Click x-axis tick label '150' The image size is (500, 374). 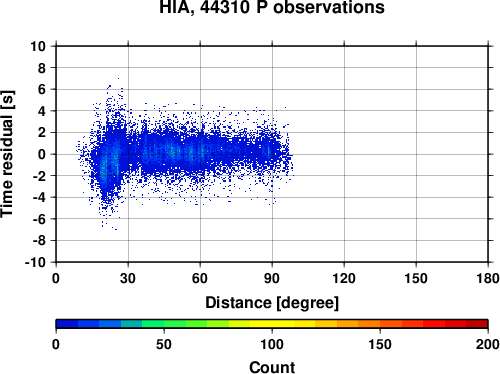[x=416, y=278]
